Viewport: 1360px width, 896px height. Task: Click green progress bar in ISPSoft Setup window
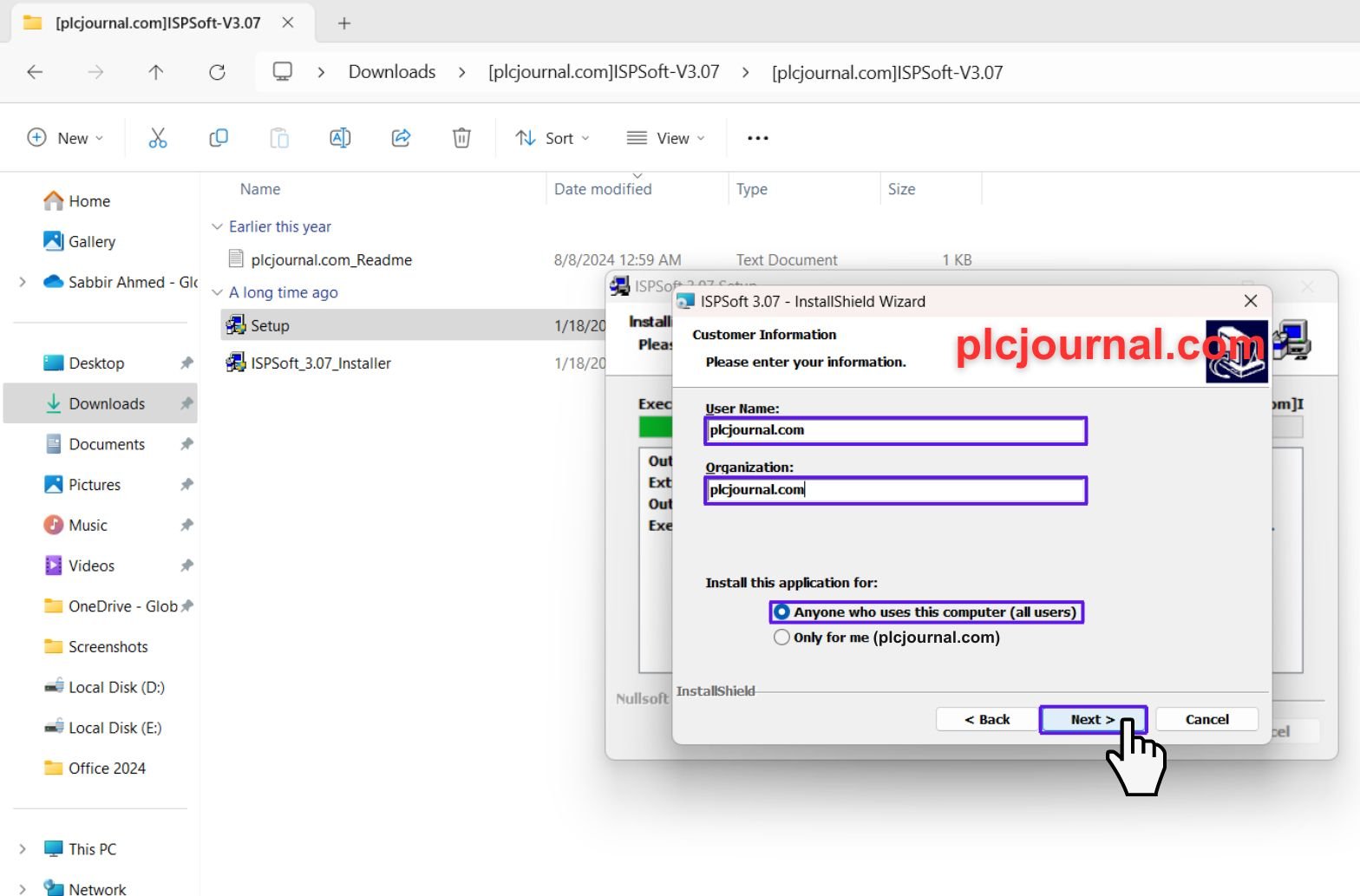click(655, 427)
